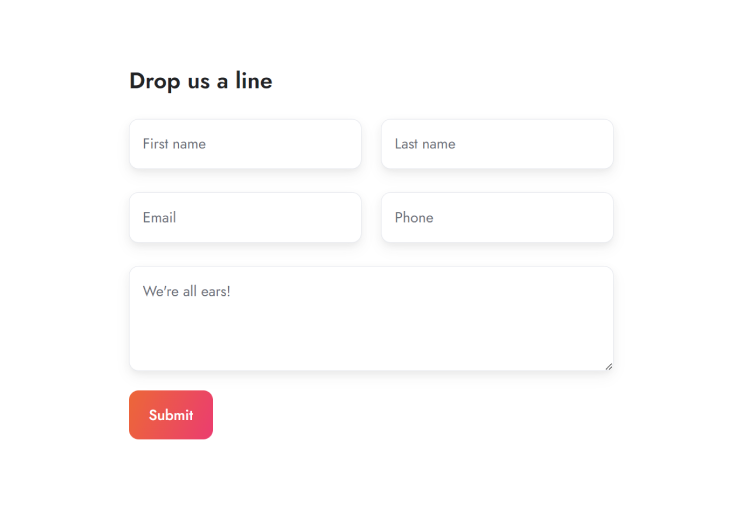The width and height of the screenshot is (740, 519).
Task: Focus the Last name text box
Action: (497, 144)
